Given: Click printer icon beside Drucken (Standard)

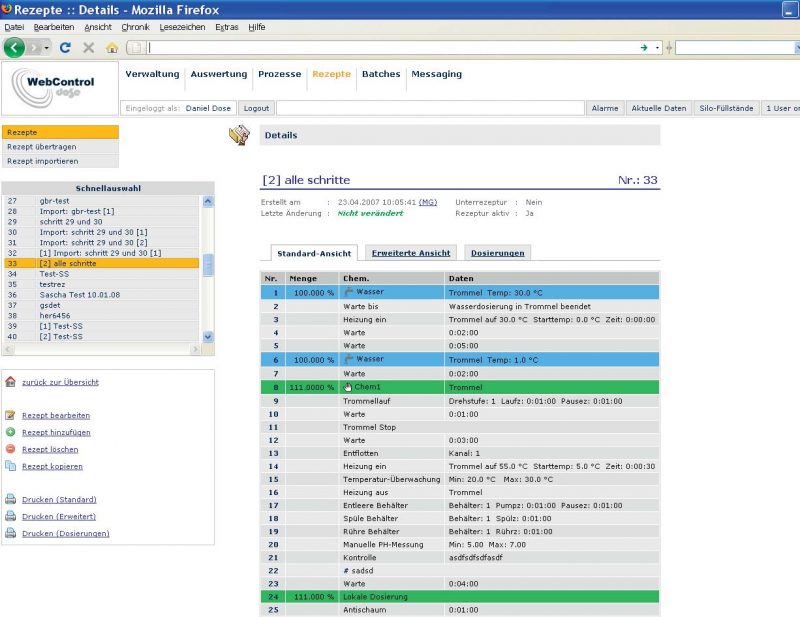Looking at the screenshot, I should click(x=11, y=499).
